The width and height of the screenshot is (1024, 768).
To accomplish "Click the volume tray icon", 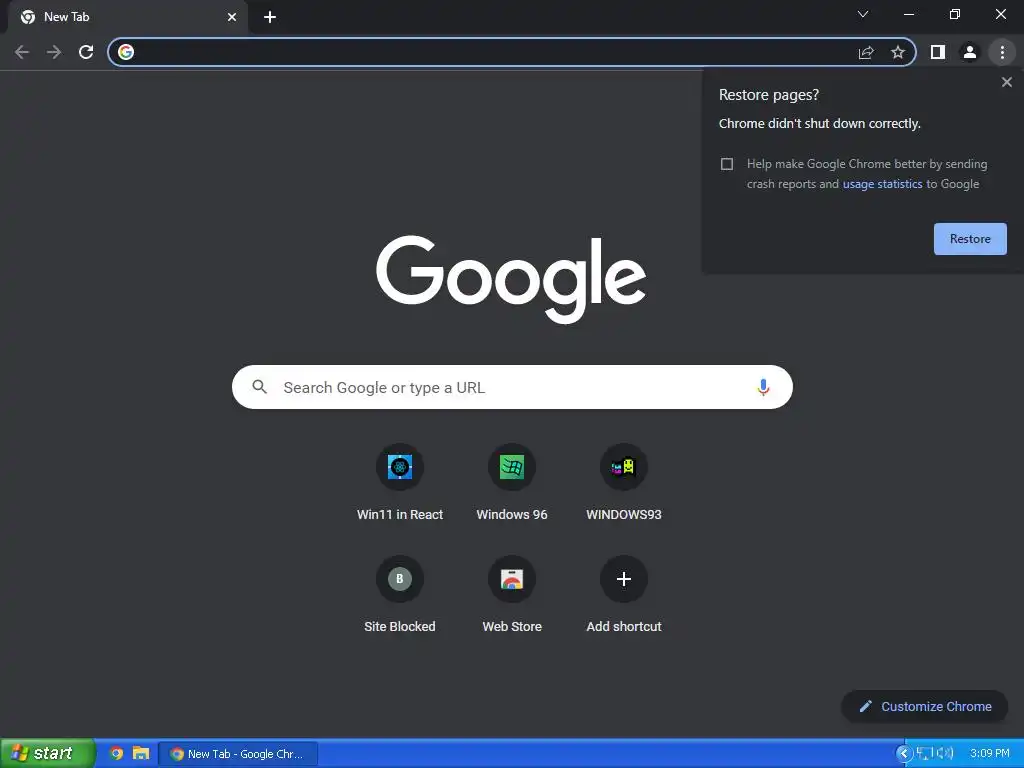I will (x=944, y=753).
